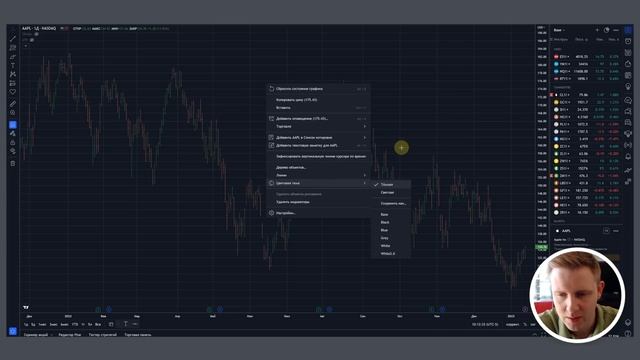Click the Remove Objects trash icon
The height and width of the screenshot is (360, 640).
point(13,163)
